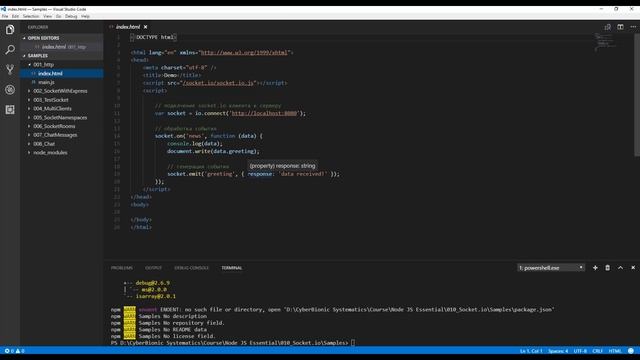Click the CRLF end-of-line selector
Screen dimensions: 640x360
tap(598, 351)
